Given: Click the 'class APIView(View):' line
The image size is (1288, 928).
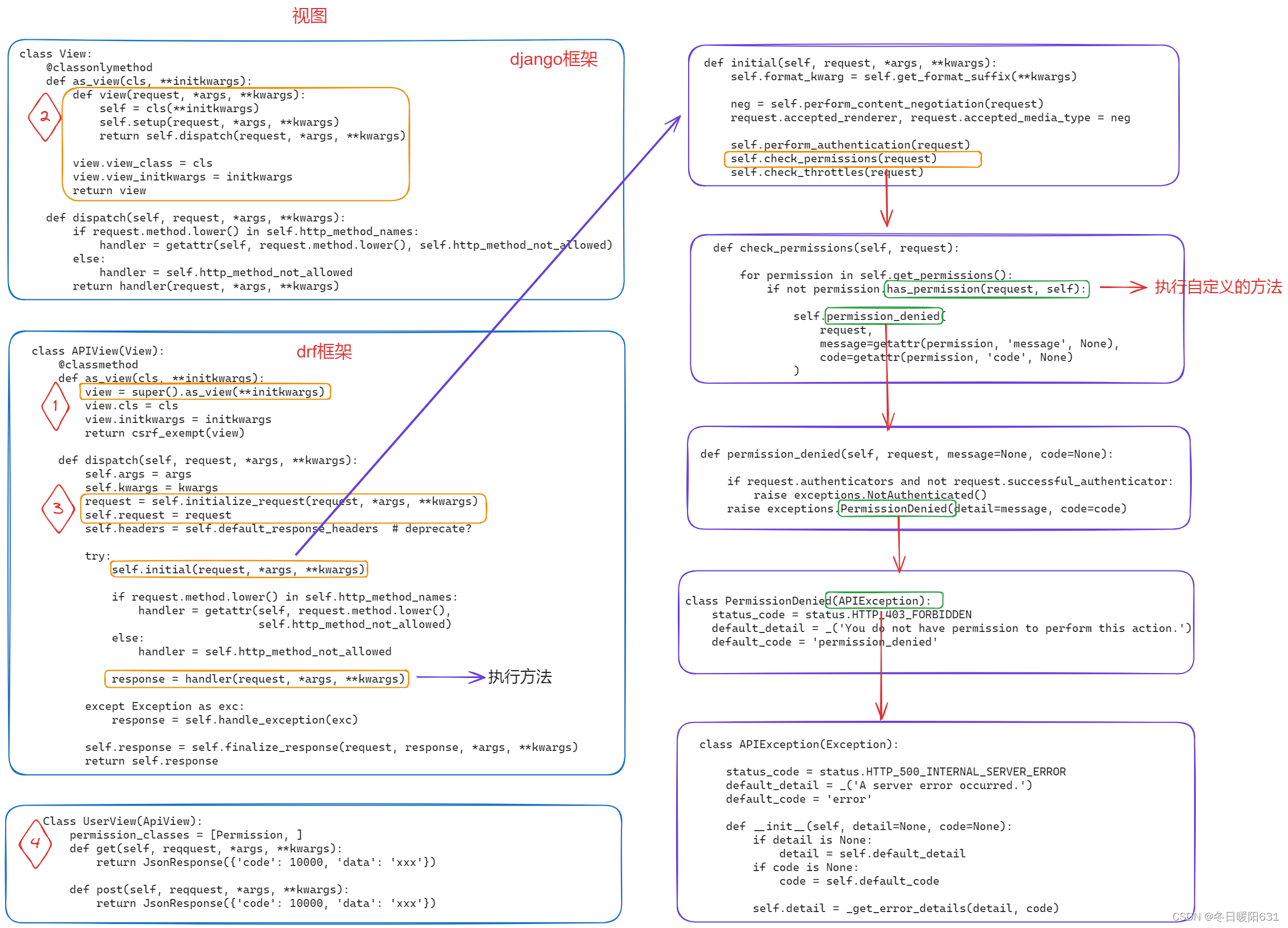Looking at the screenshot, I should [x=98, y=351].
